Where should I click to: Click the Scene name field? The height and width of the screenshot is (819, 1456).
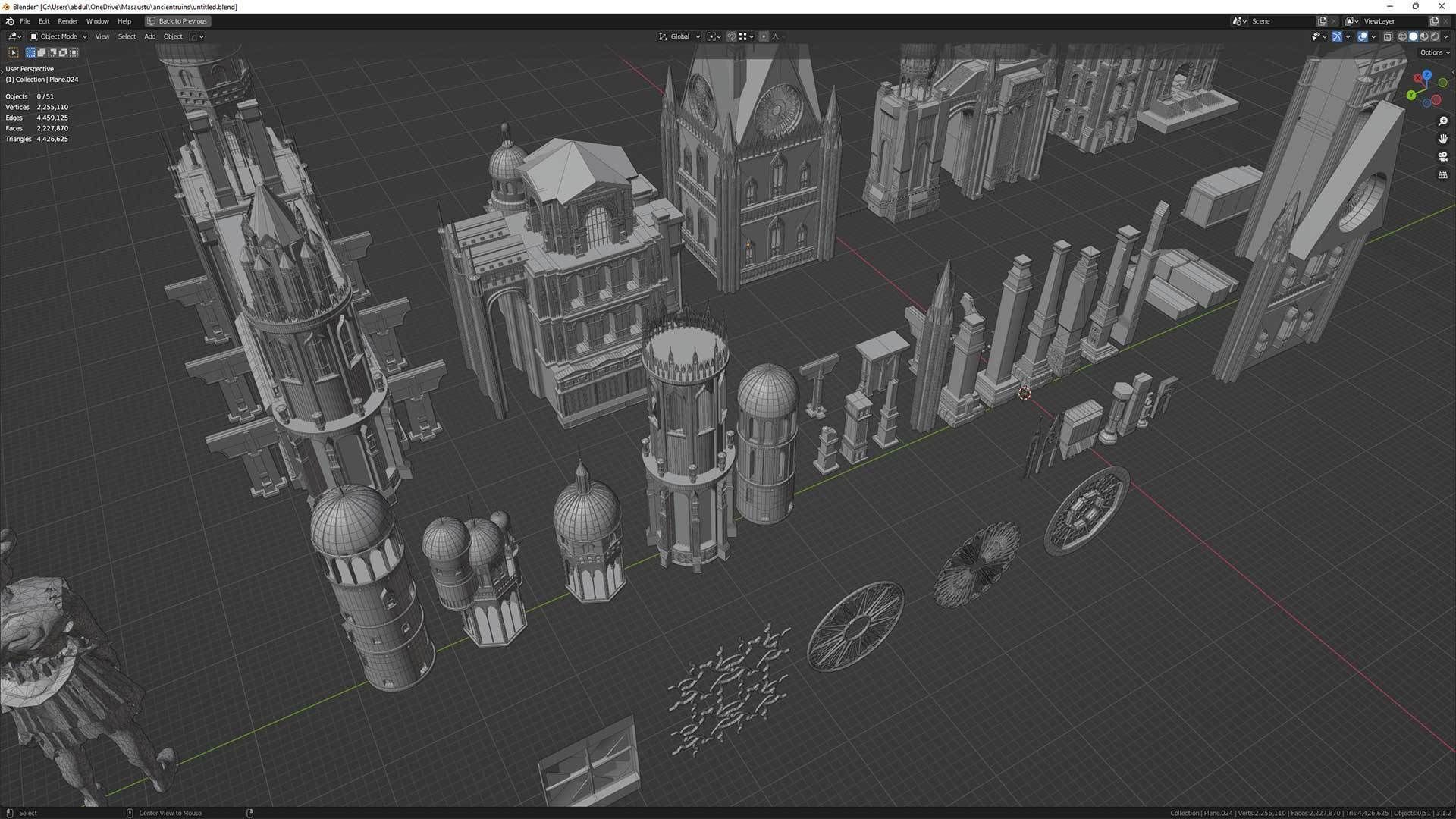(1282, 21)
